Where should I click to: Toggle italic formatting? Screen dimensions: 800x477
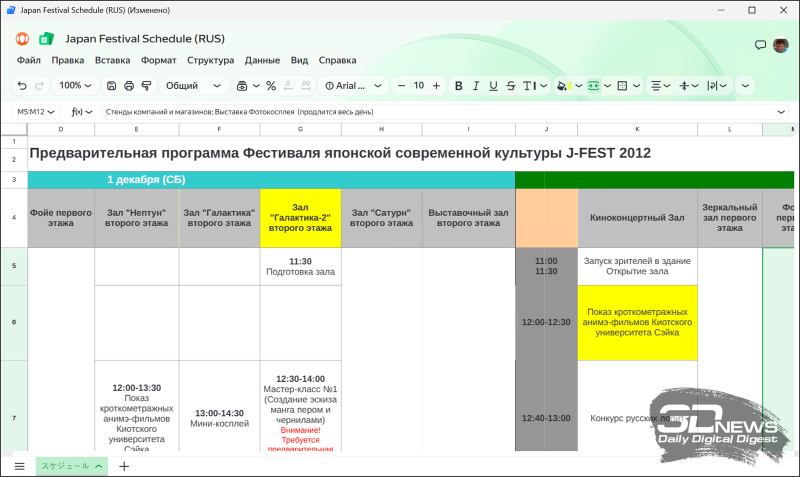476,86
